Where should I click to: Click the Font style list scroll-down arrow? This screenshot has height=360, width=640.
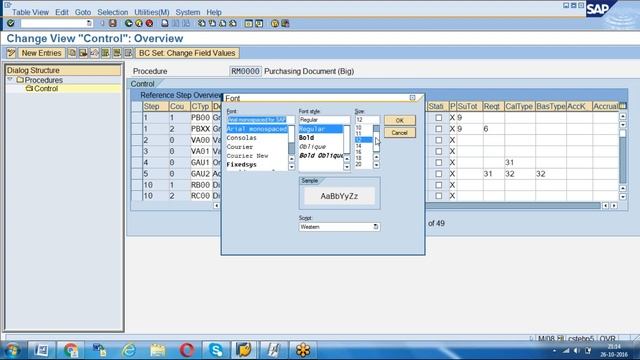click(x=347, y=167)
